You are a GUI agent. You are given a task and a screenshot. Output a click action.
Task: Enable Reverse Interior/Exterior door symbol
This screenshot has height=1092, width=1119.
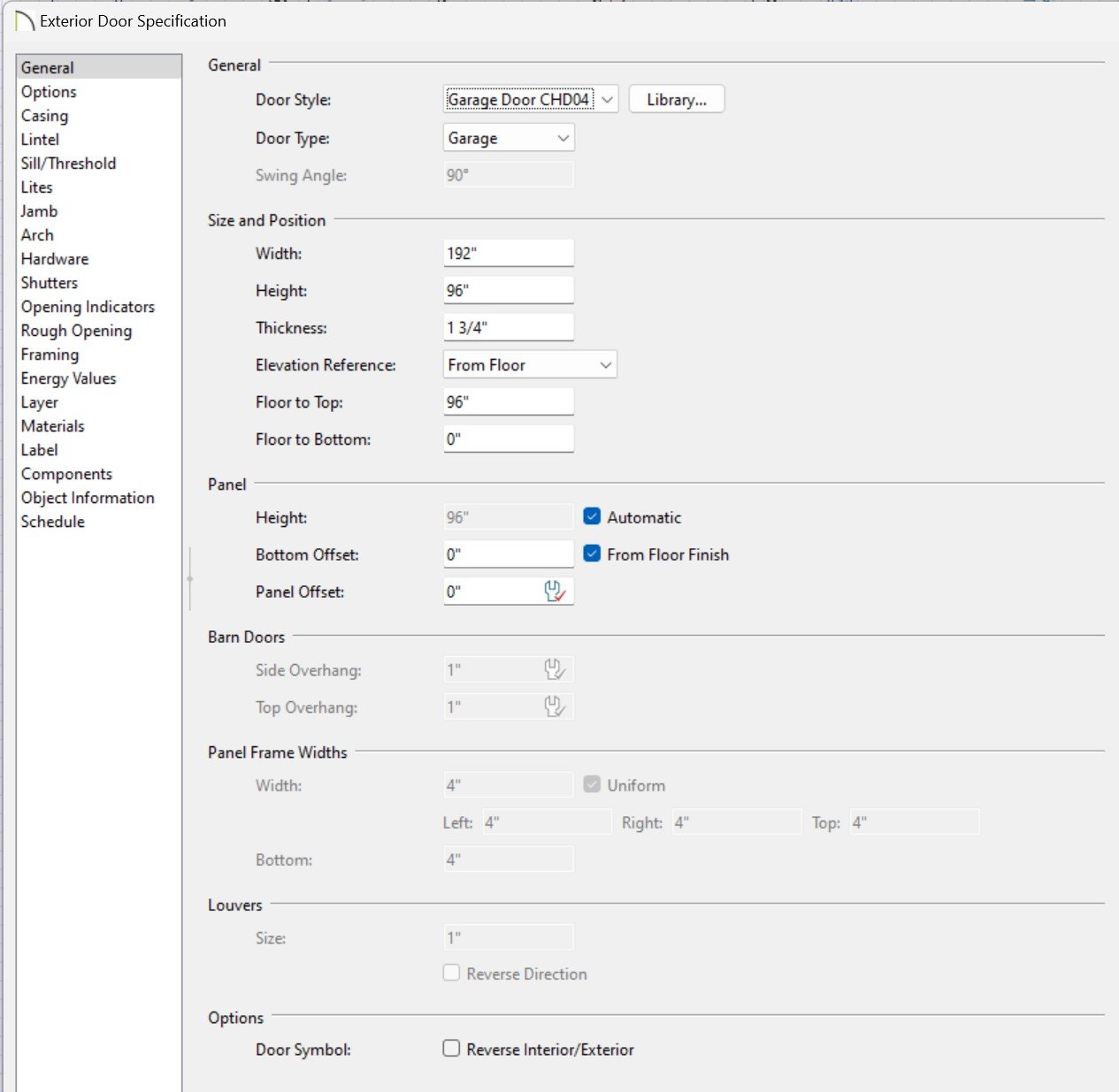click(x=452, y=1049)
